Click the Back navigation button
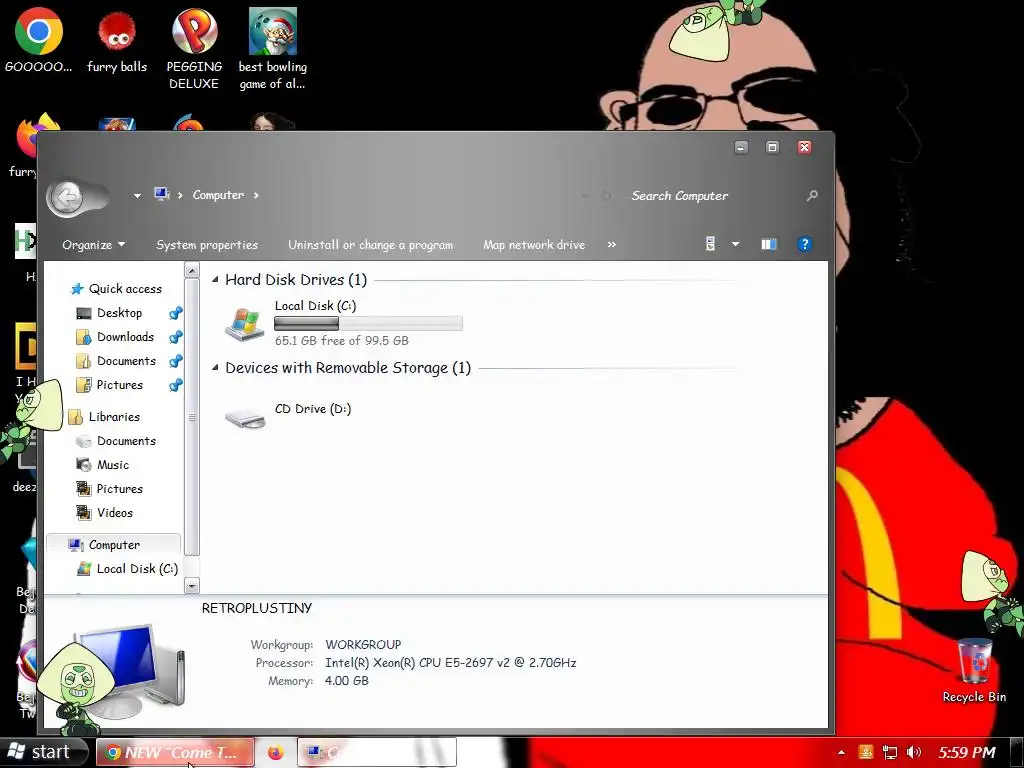 point(66,196)
